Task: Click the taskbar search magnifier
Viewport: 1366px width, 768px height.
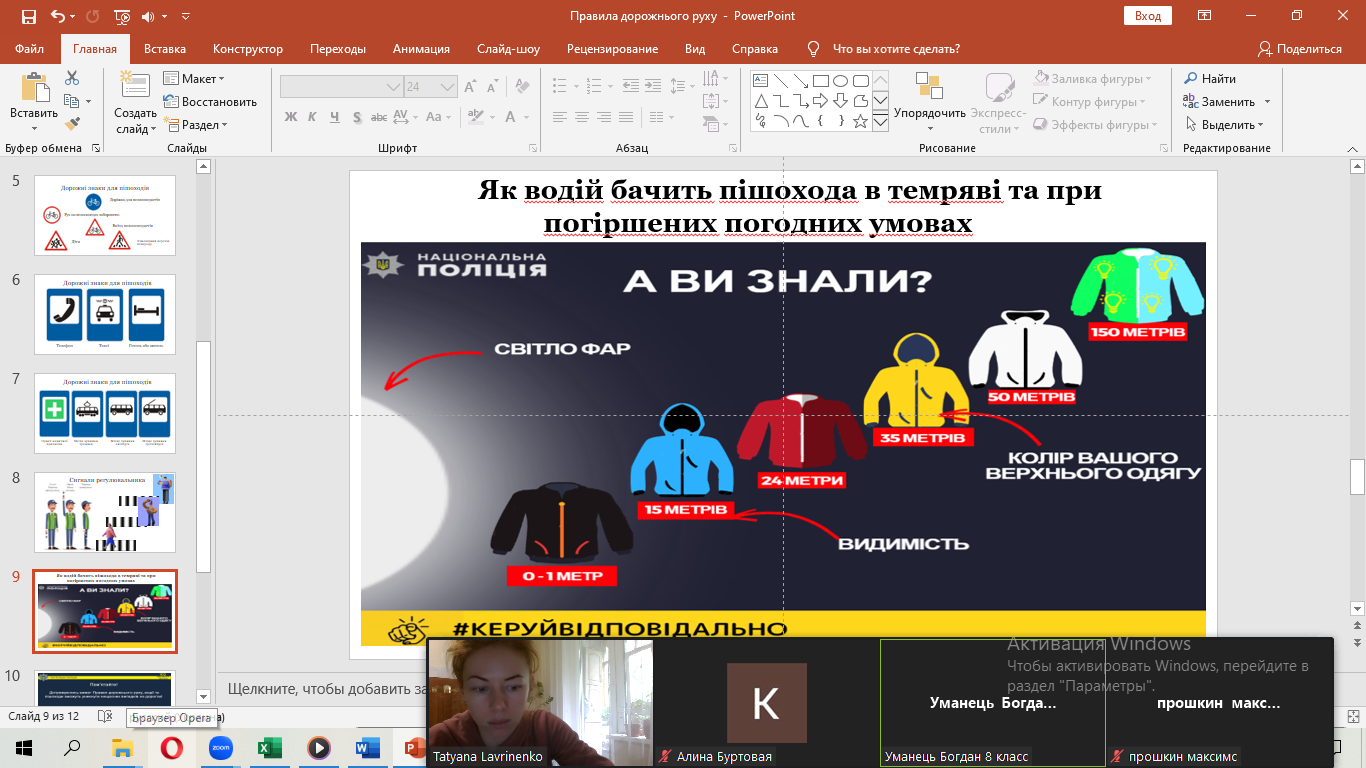Action: 72,748
